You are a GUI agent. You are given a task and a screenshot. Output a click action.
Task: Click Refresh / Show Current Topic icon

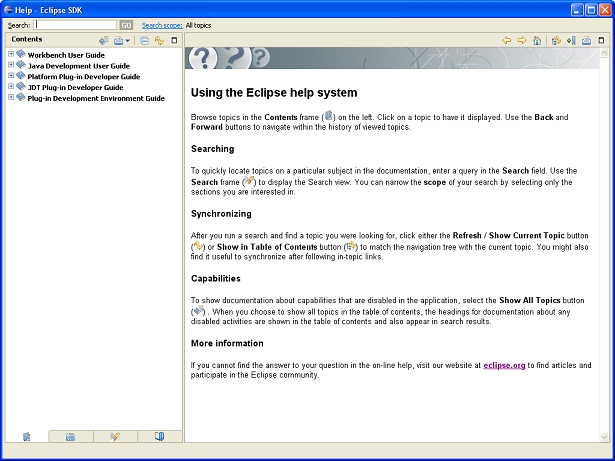point(159,40)
